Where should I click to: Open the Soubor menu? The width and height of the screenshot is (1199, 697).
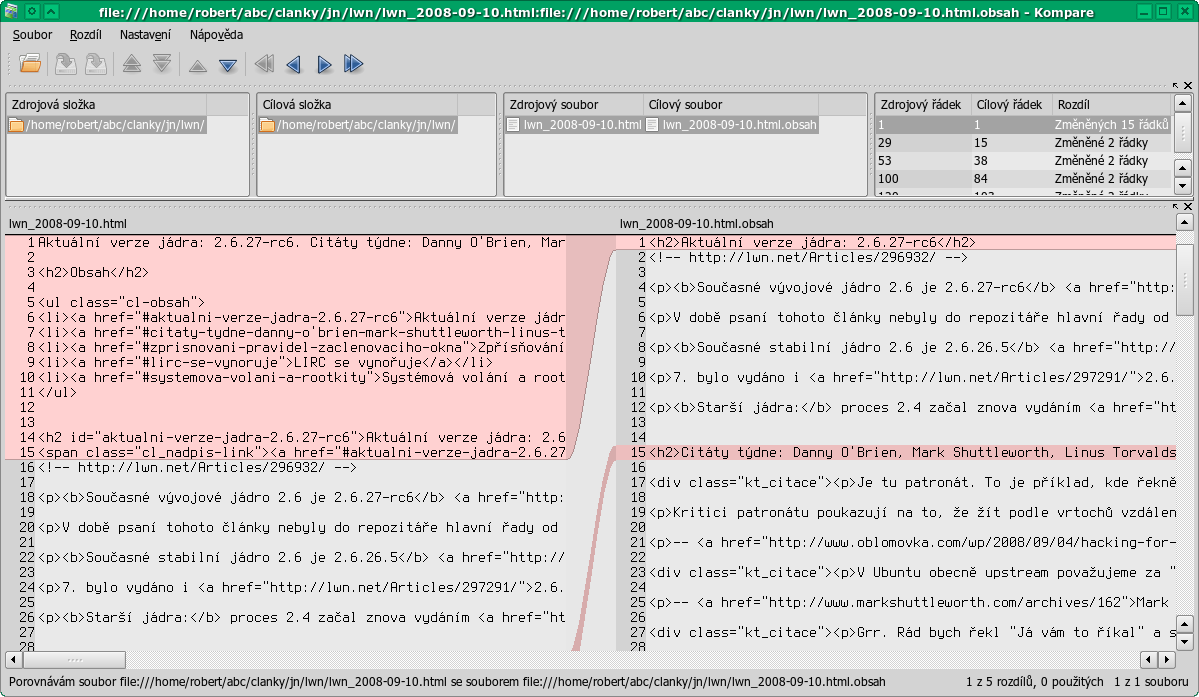(x=33, y=35)
